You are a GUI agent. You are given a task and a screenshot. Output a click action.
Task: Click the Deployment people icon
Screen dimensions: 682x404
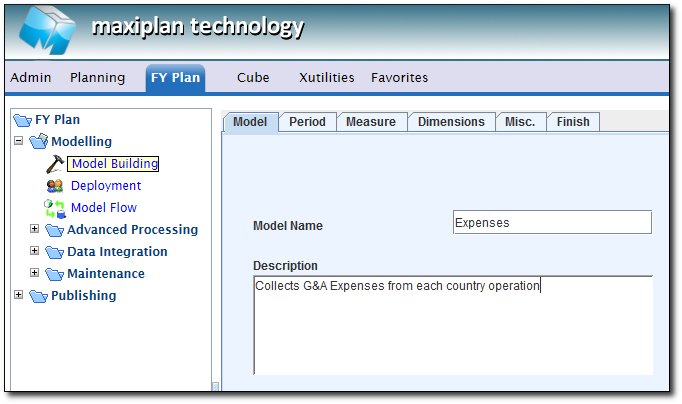(x=55, y=186)
